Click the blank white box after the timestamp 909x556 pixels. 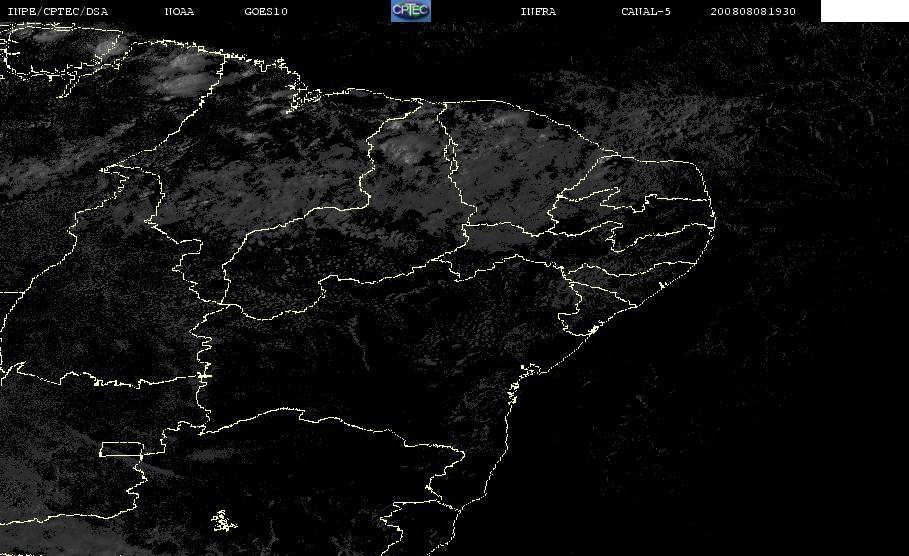tap(864, 10)
